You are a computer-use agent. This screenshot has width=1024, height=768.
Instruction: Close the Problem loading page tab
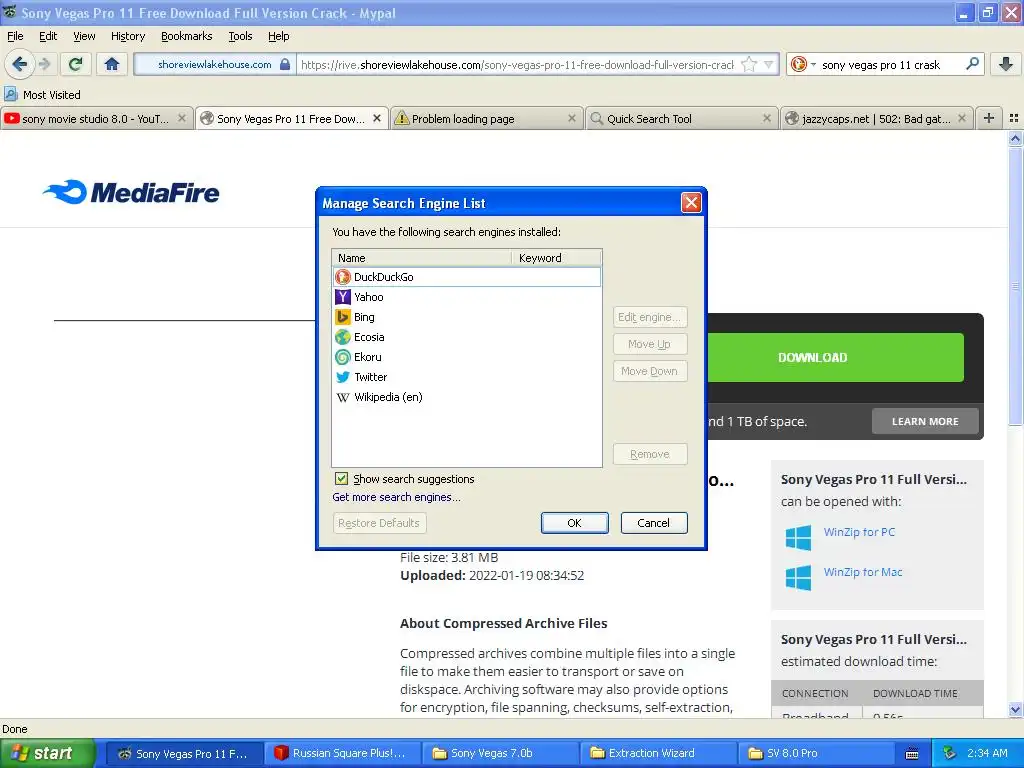pyautogui.click(x=572, y=118)
